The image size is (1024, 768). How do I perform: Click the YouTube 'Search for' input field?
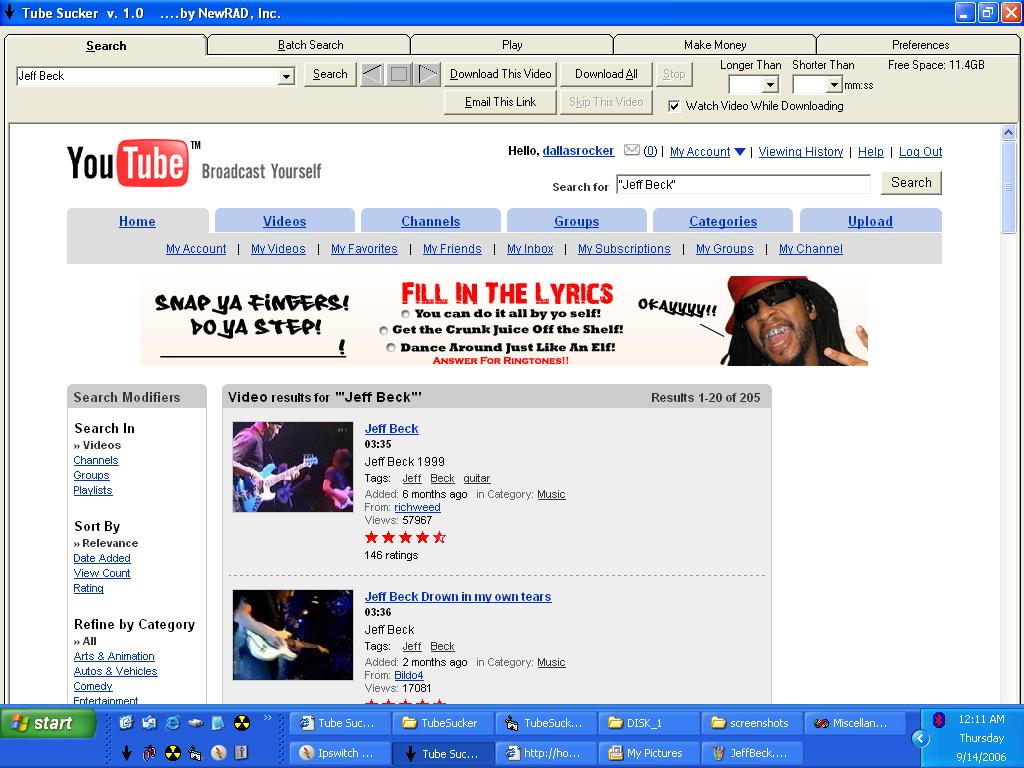point(743,185)
